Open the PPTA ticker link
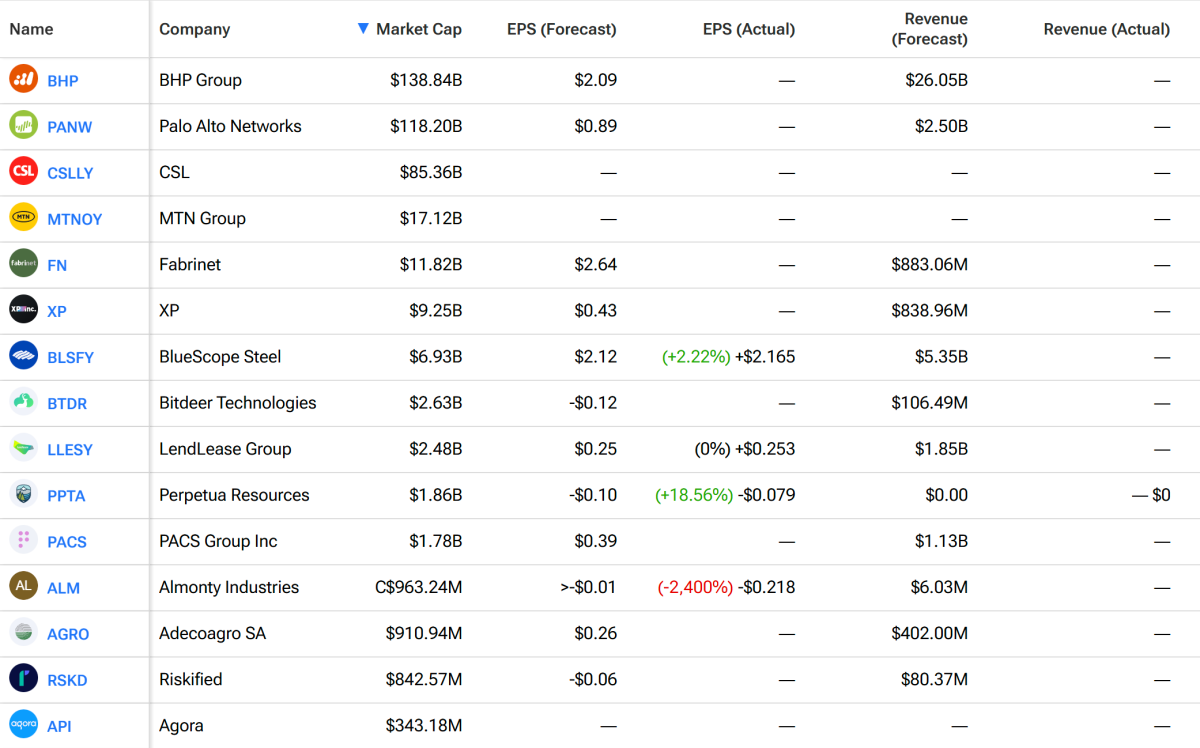The width and height of the screenshot is (1200, 748). click(67, 496)
